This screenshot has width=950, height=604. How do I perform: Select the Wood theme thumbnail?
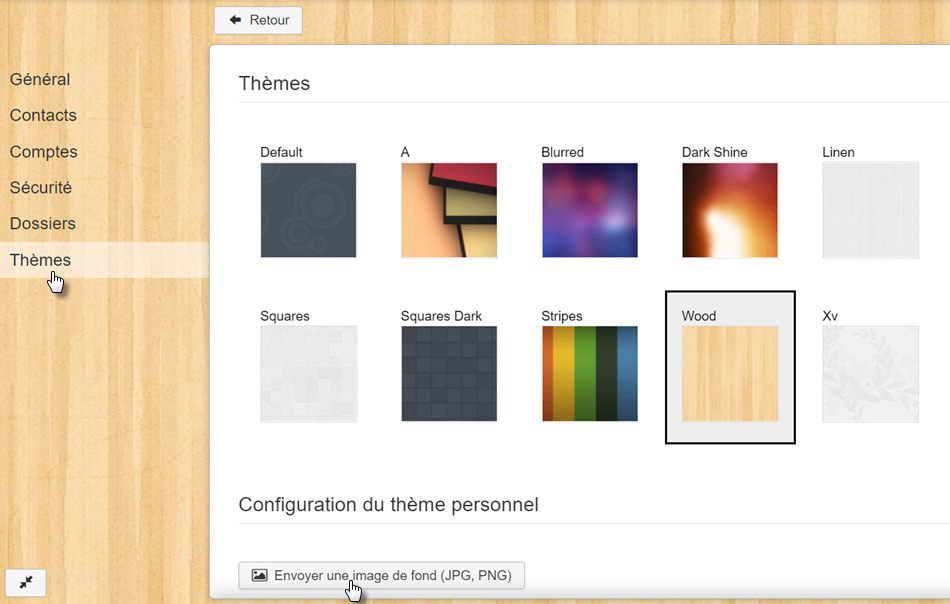[x=730, y=373]
